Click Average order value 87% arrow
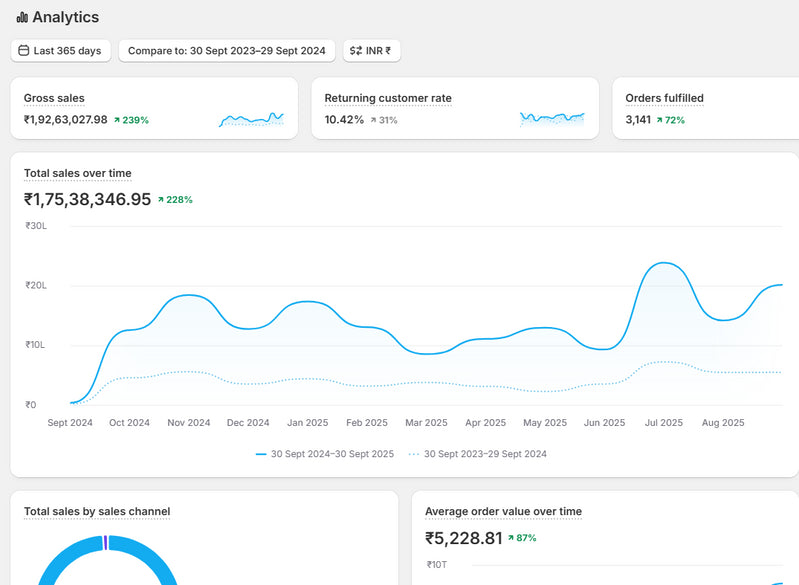Viewport: 799px width, 585px height. pyautogui.click(x=511, y=538)
